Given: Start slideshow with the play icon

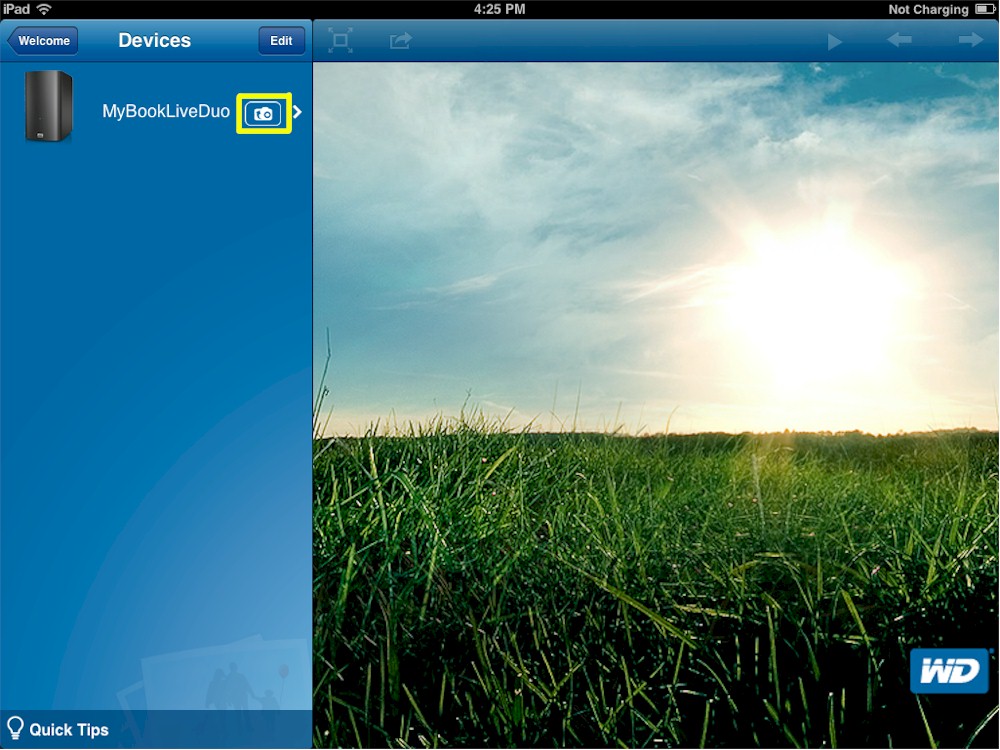Looking at the screenshot, I should [834, 41].
